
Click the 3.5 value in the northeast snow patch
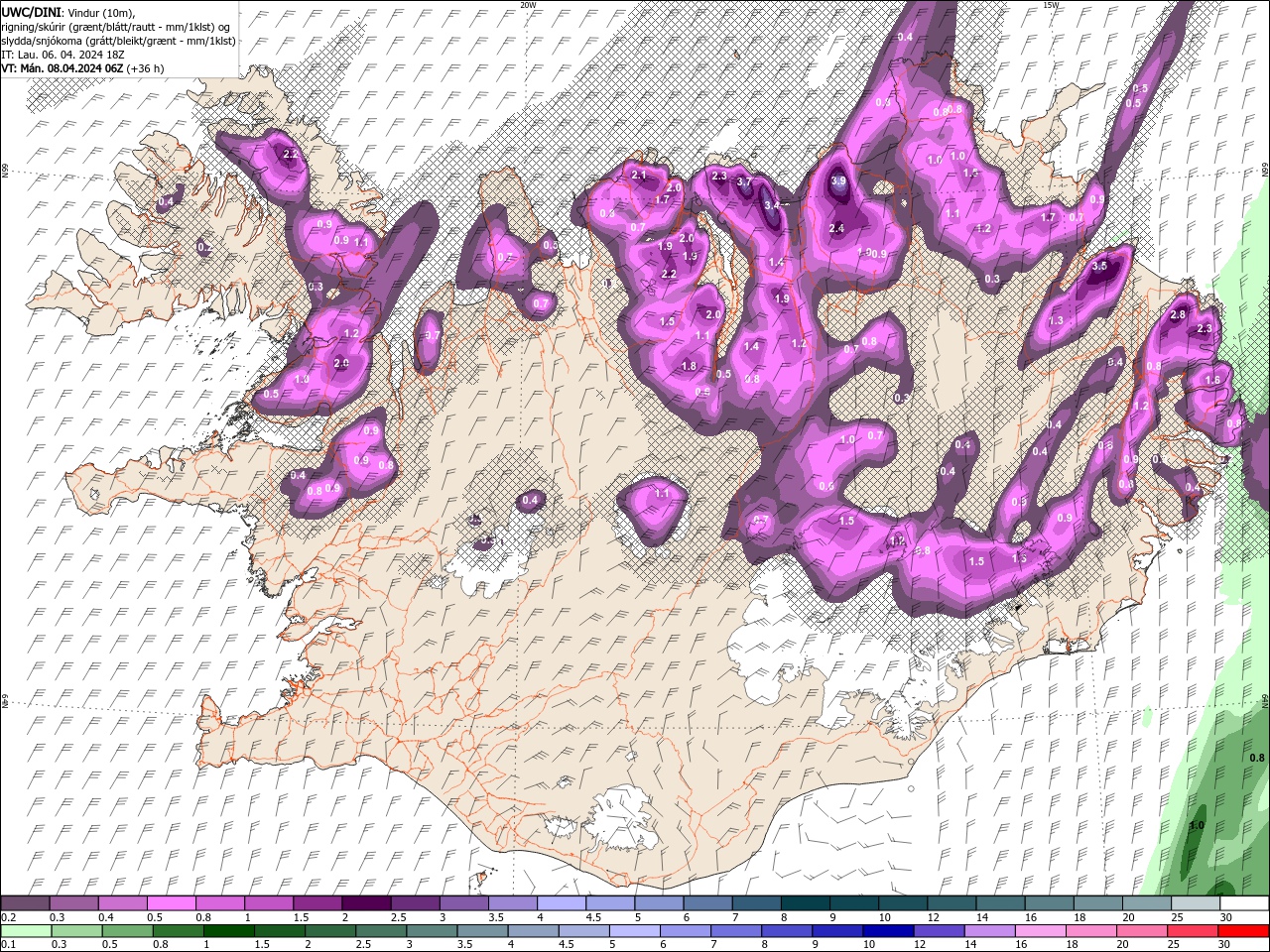coord(1099,267)
